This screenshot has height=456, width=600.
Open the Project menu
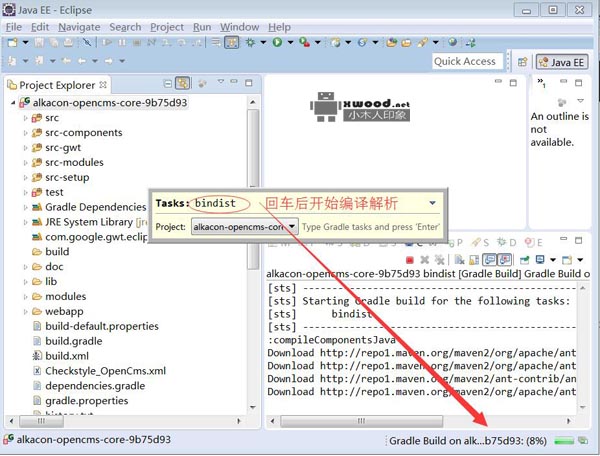[x=167, y=27]
